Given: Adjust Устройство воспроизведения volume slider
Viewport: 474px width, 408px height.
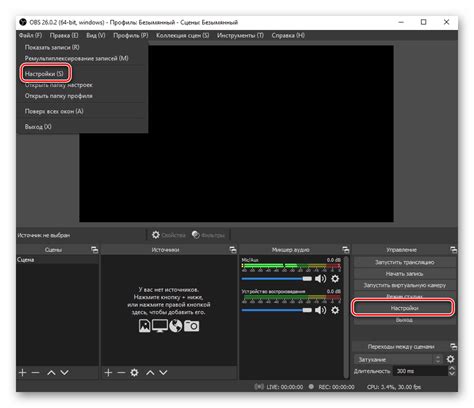Looking at the screenshot, I should (x=276, y=310).
